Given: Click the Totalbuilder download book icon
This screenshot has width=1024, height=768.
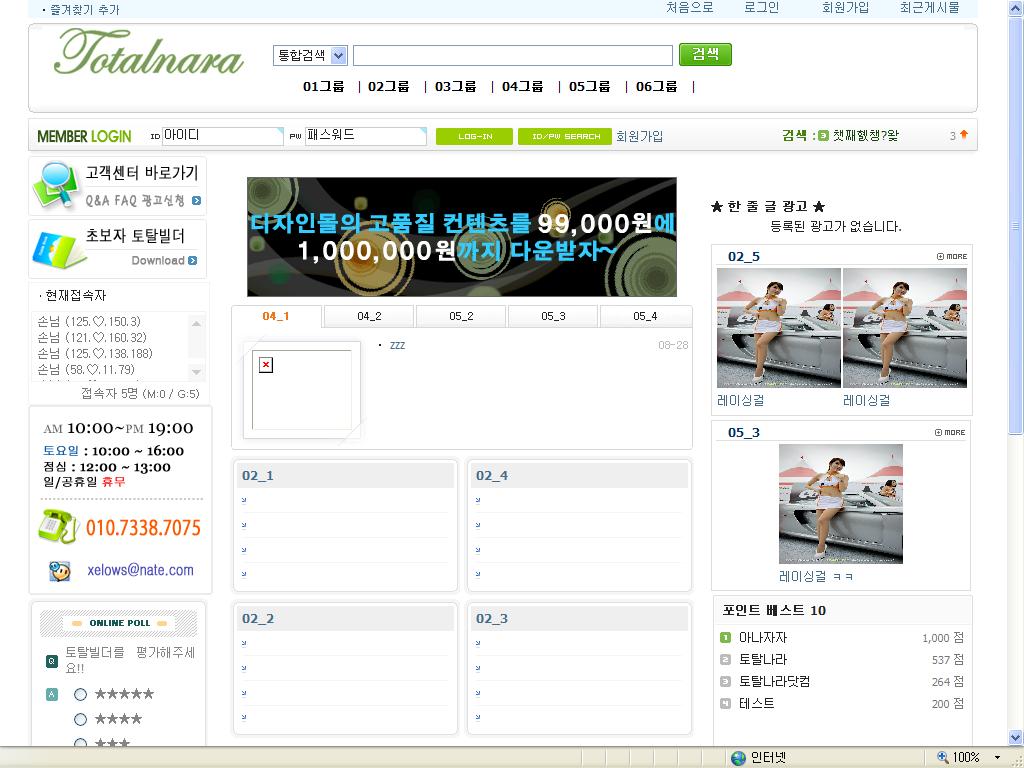Looking at the screenshot, I should (57, 249).
